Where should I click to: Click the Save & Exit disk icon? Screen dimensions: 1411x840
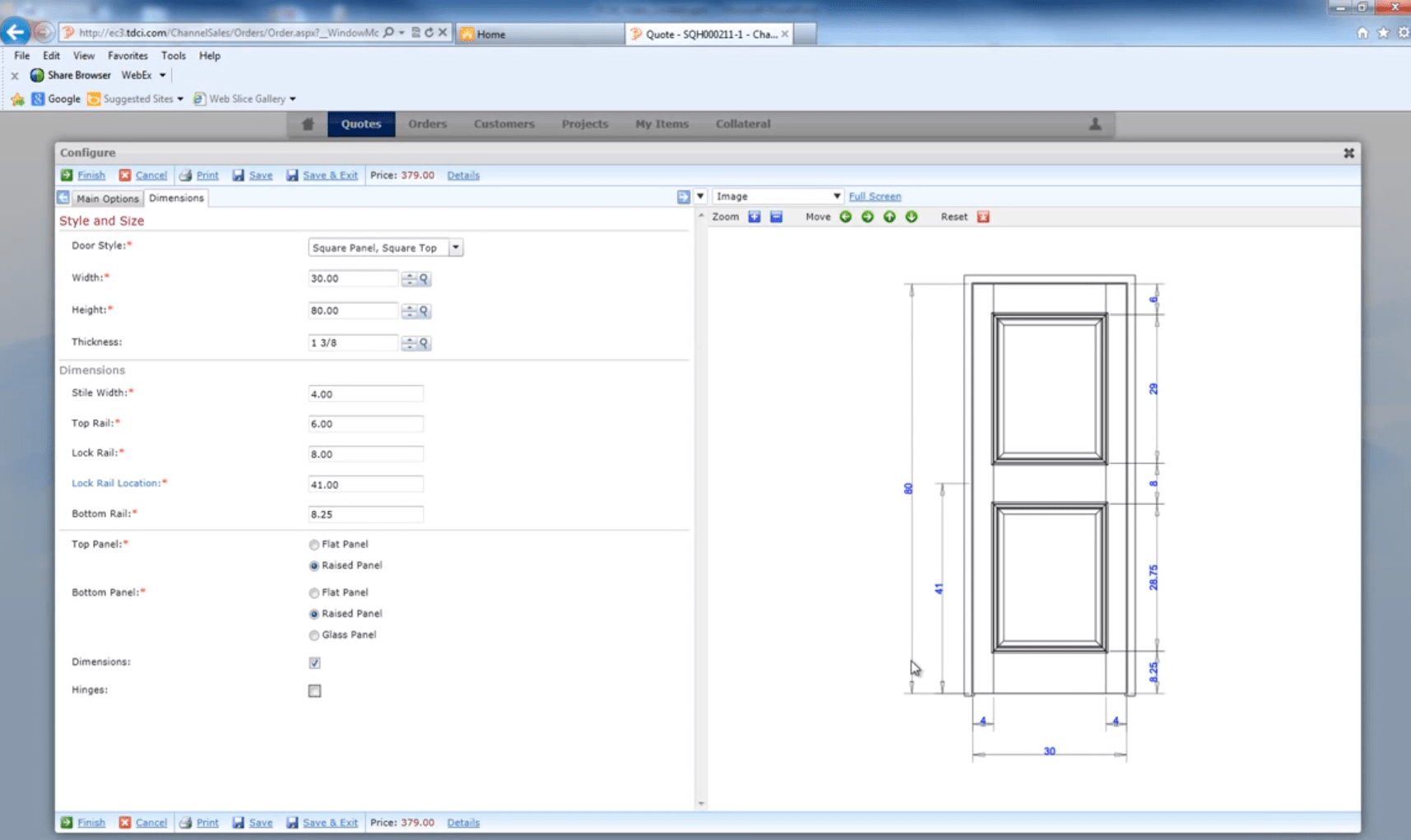[293, 175]
